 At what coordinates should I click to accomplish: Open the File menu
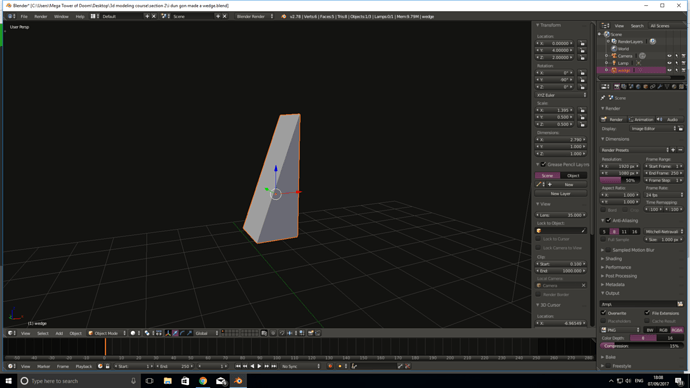tap(24, 16)
